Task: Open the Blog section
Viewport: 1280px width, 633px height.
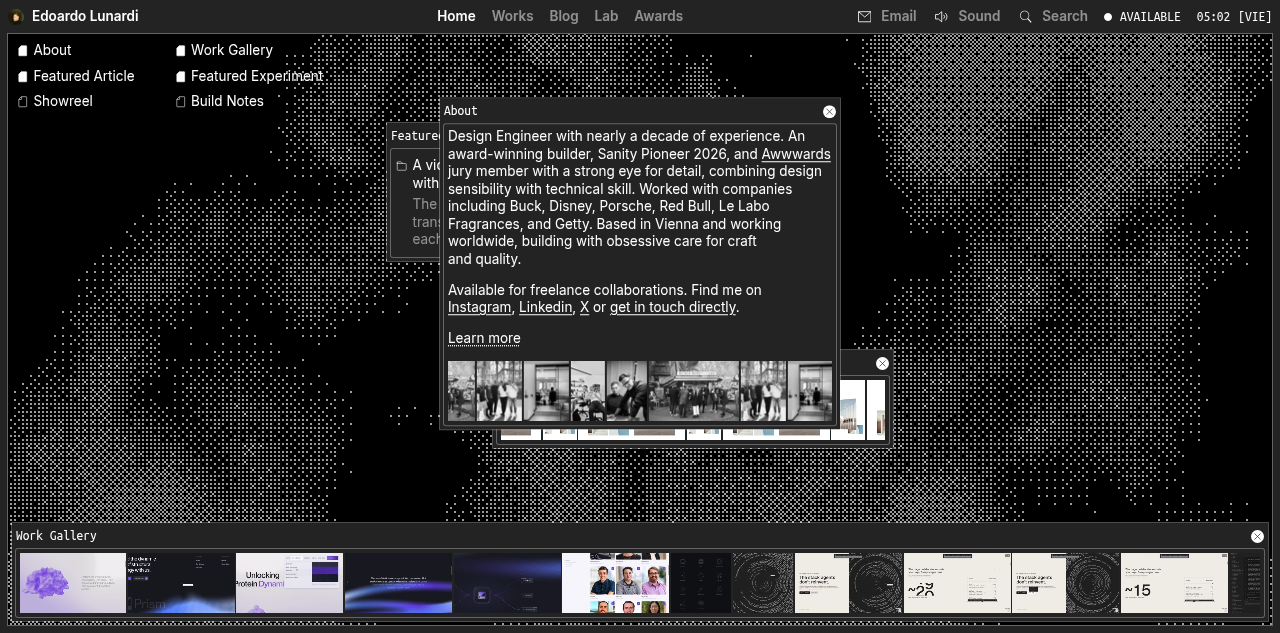Action: click(x=564, y=16)
